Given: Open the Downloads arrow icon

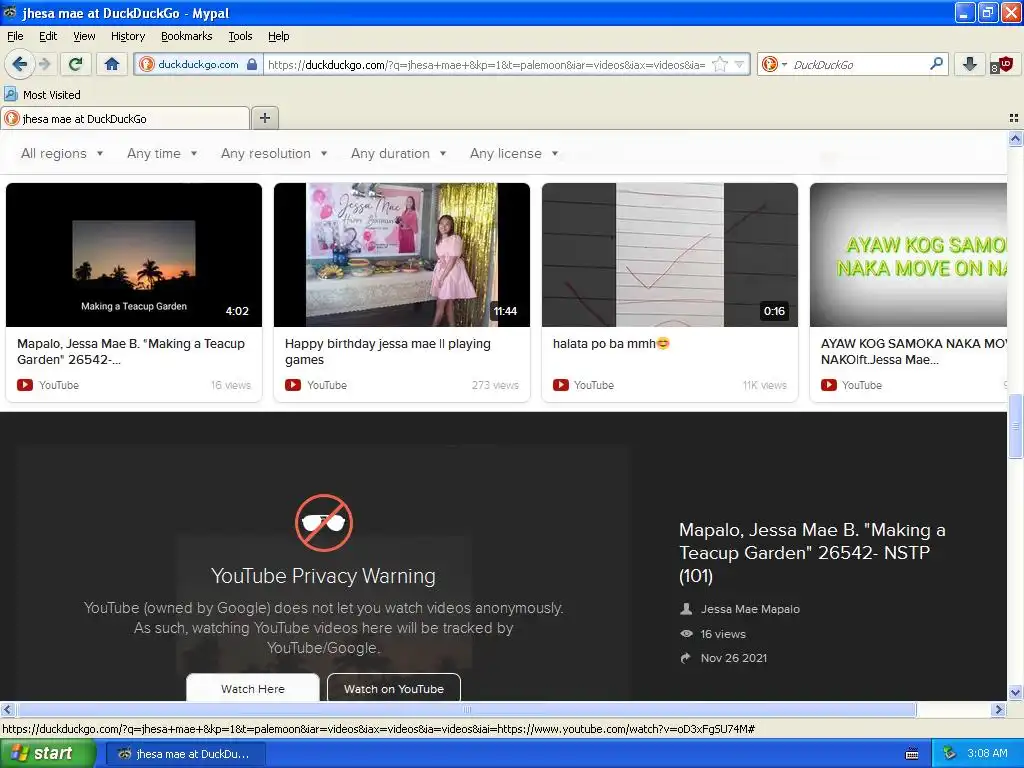Looking at the screenshot, I should [969, 64].
